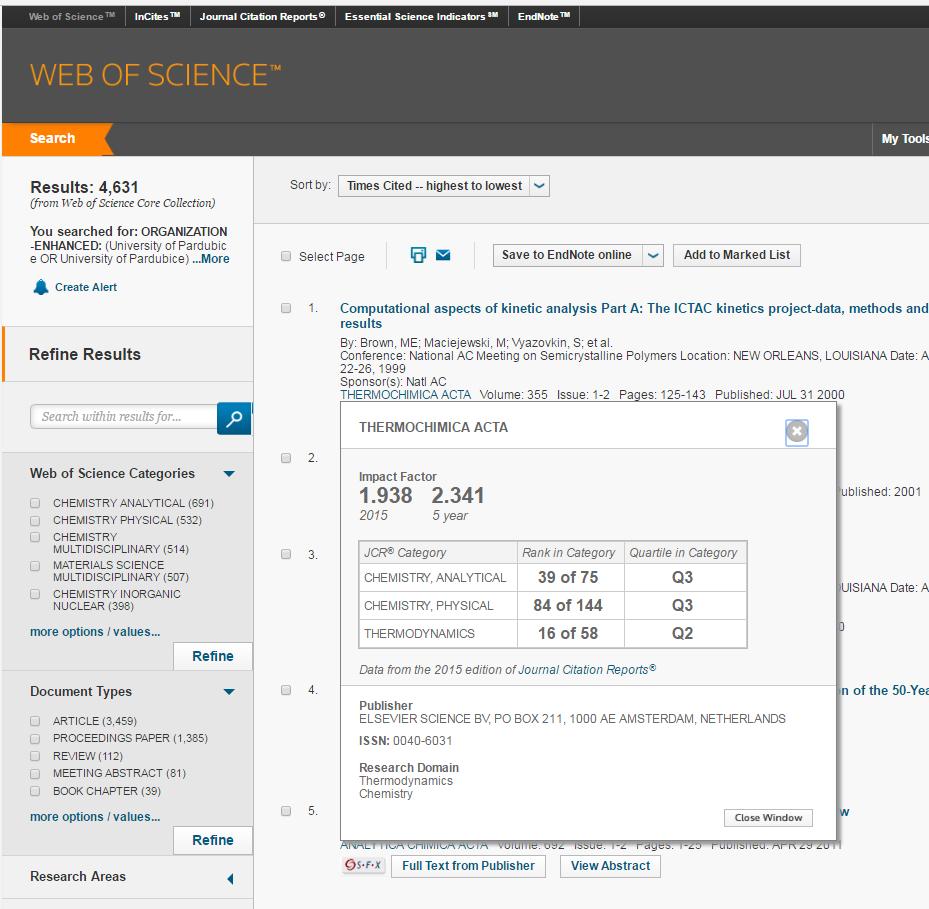Open the EndNote top tab

[x=543, y=17]
